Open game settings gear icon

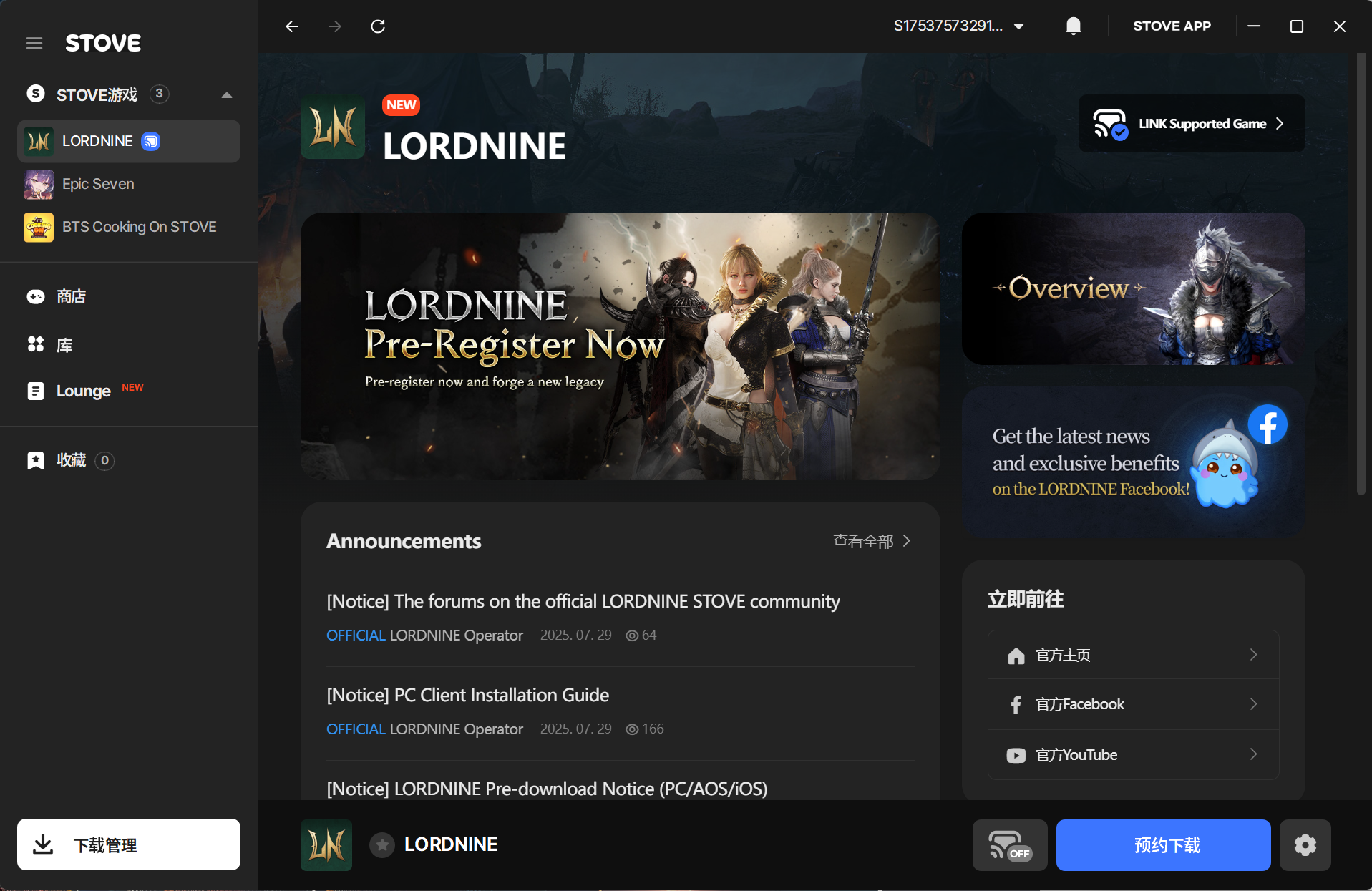pos(1305,845)
